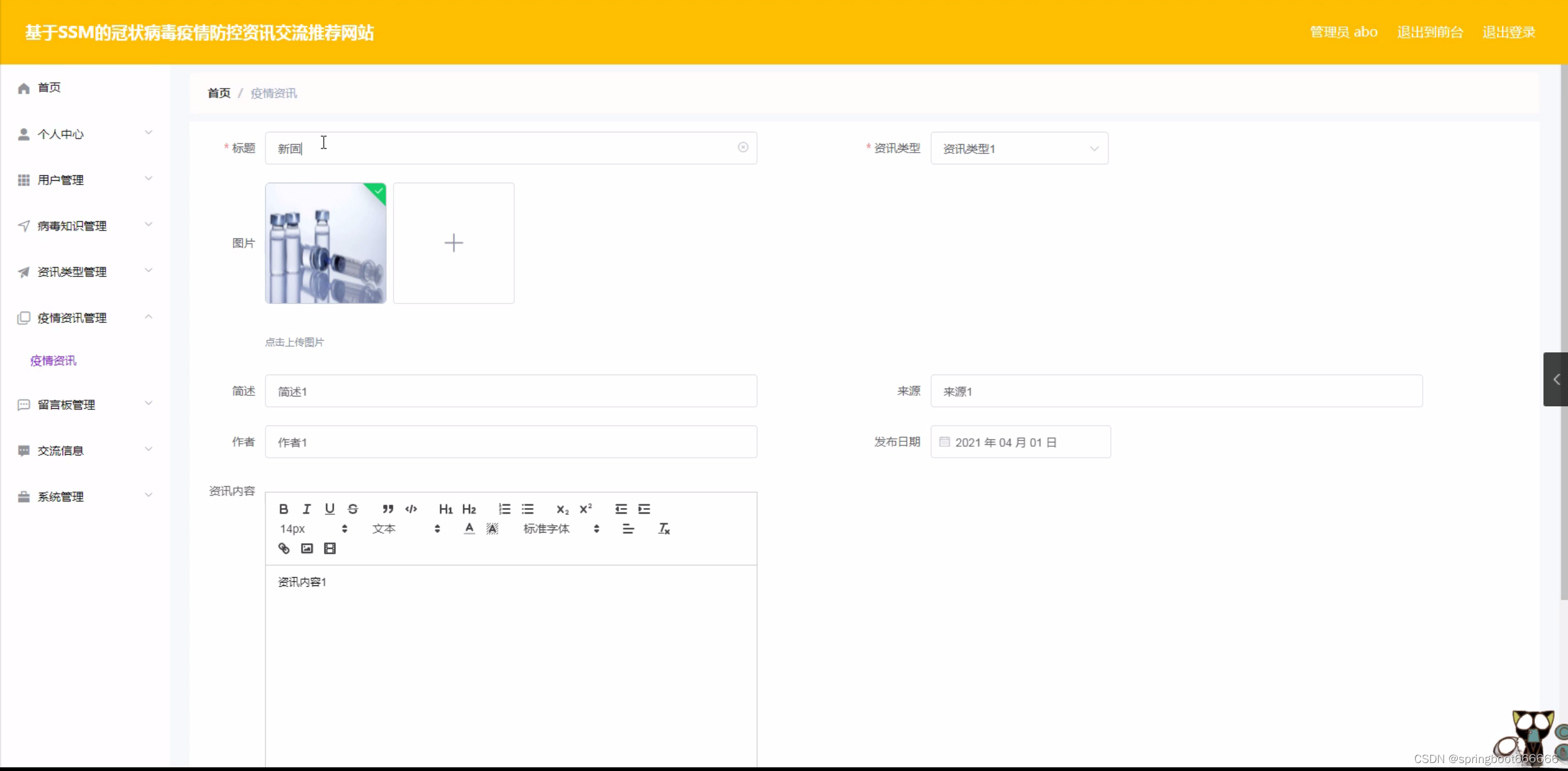Click the plus box to upload image
This screenshot has height=771, width=1568.
tap(454, 243)
